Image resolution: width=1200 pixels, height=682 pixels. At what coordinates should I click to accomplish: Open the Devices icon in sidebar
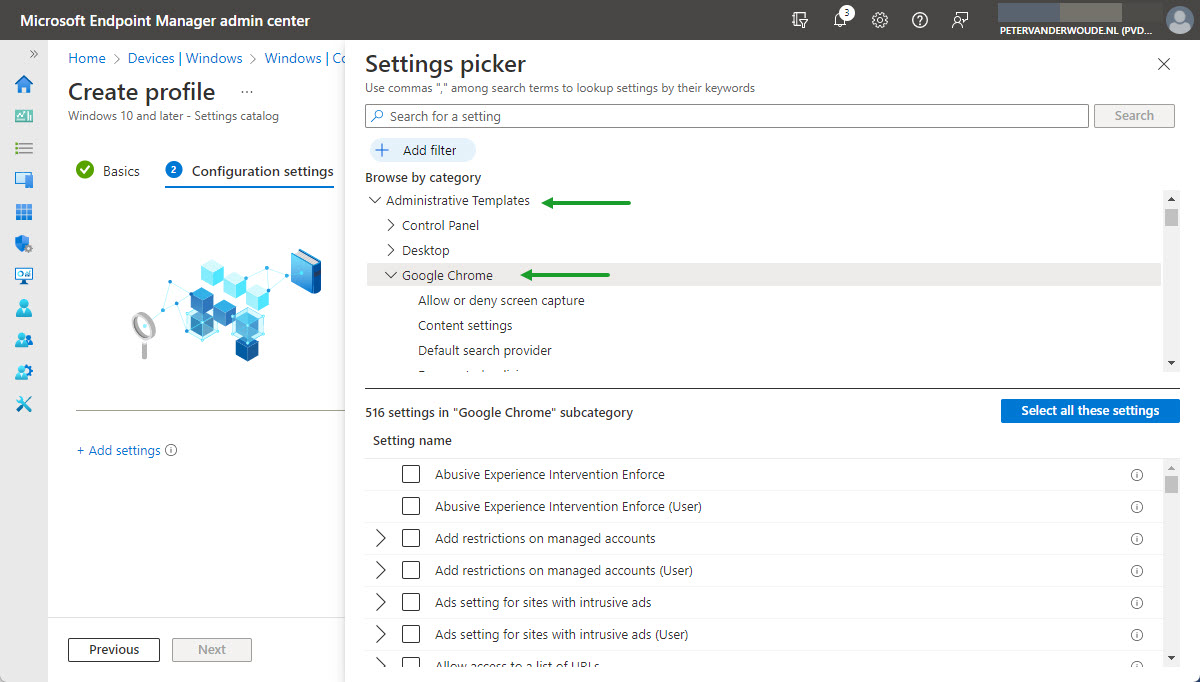pyautogui.click(x=24, y=180)
